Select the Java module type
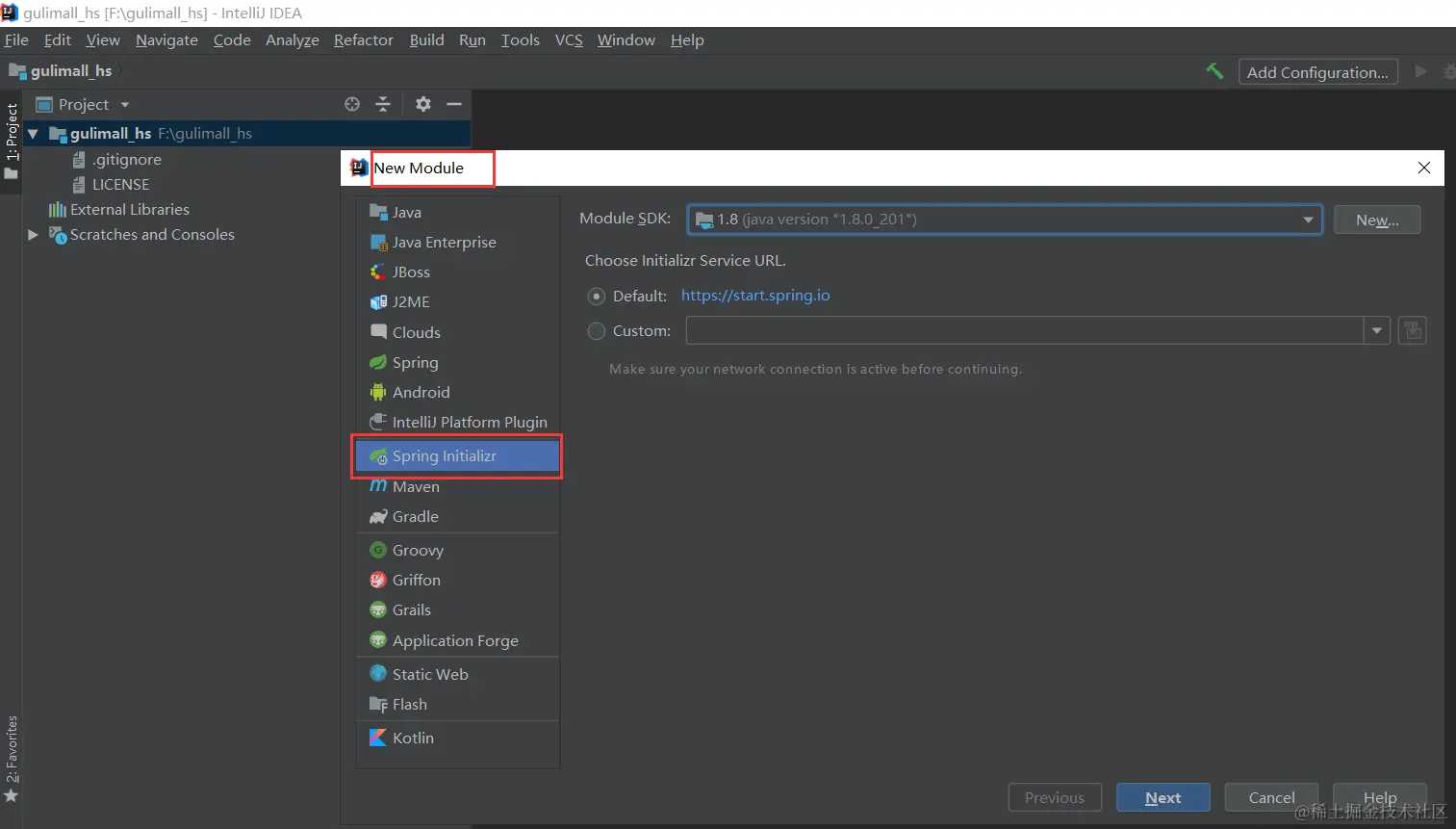The image size is (1456, 829). 457,213
